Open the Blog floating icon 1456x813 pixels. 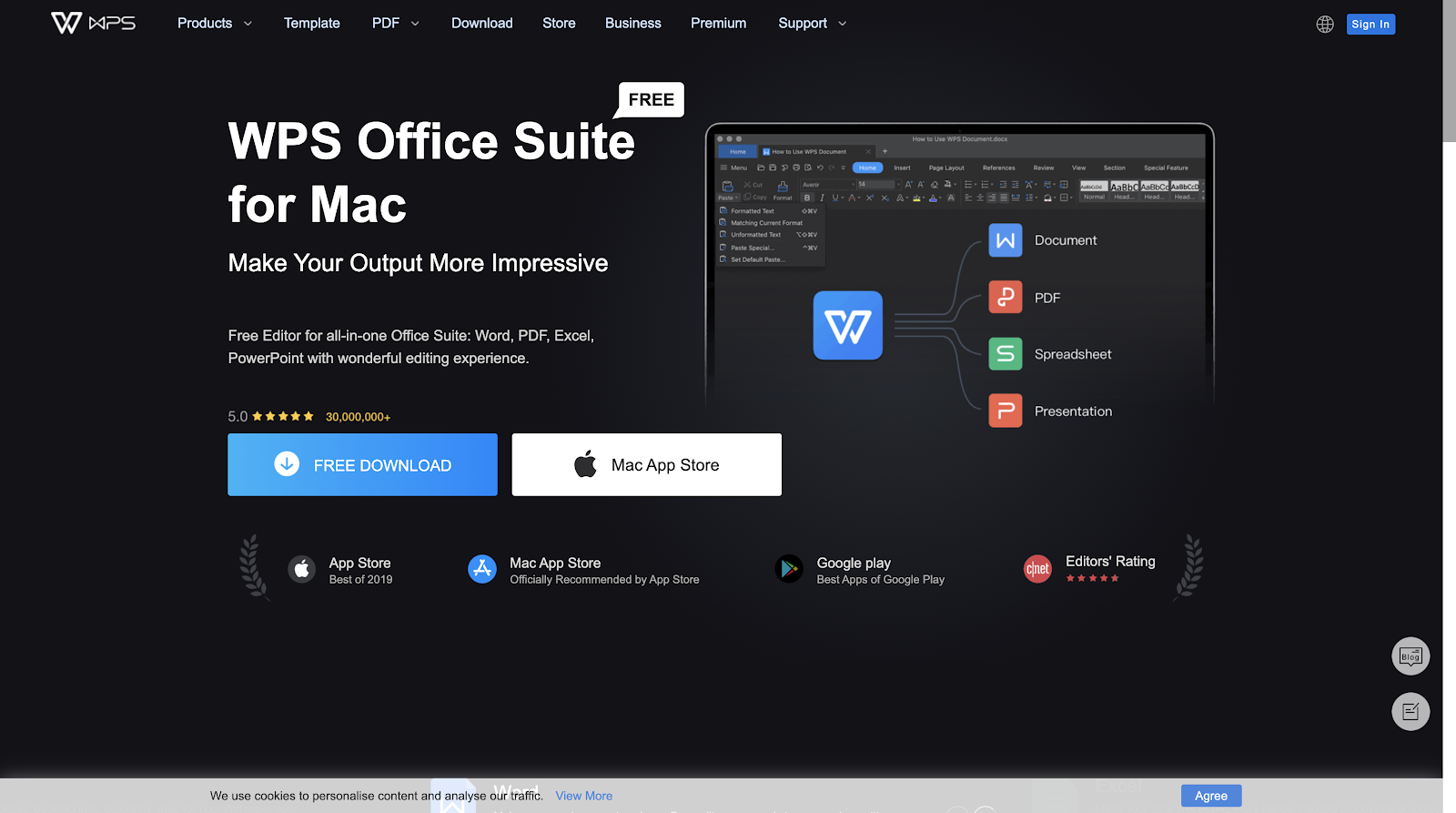1410,655
